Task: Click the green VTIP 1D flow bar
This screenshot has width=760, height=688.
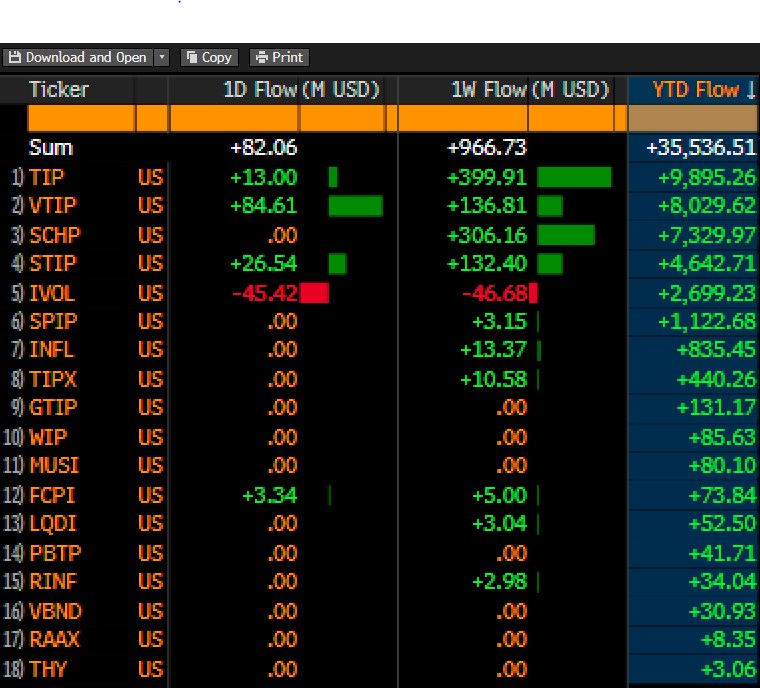Action: tap(355, 206)
